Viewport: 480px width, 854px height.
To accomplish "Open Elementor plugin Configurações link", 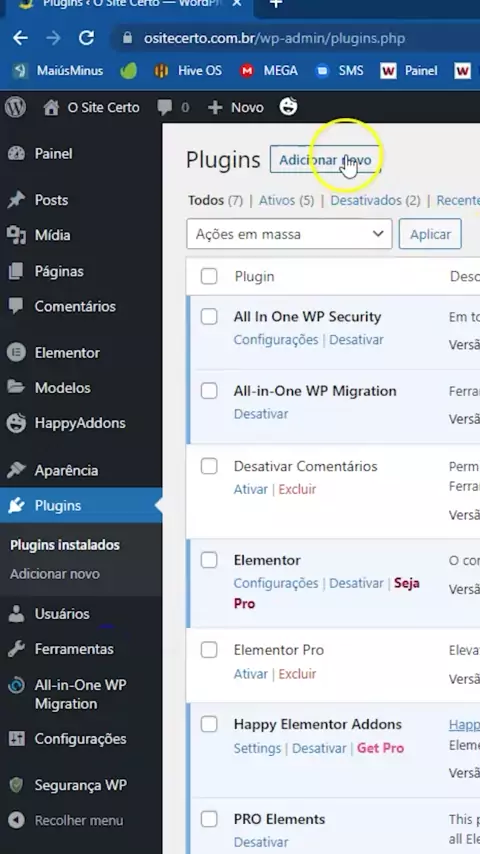I will [276, 583].
